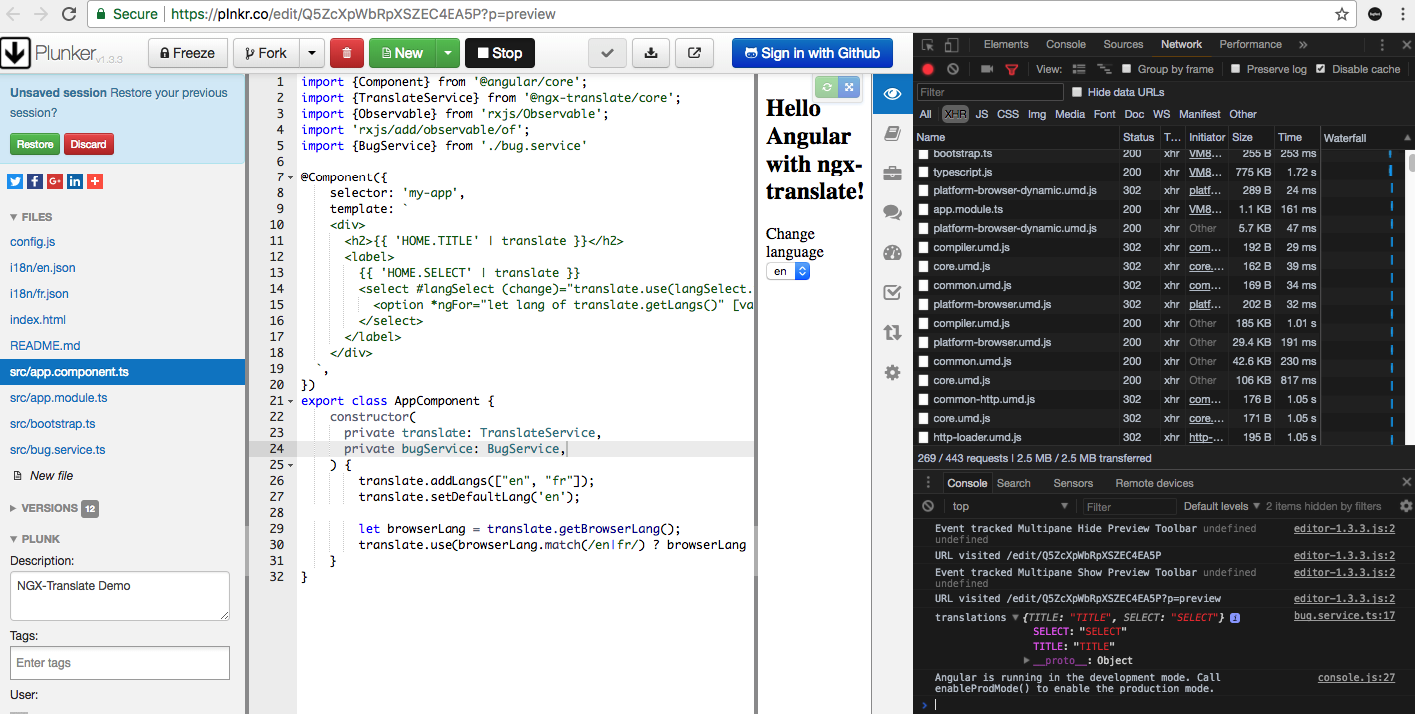
Task: Reload the page in Chrome
Action: click(x=69, y=14)
